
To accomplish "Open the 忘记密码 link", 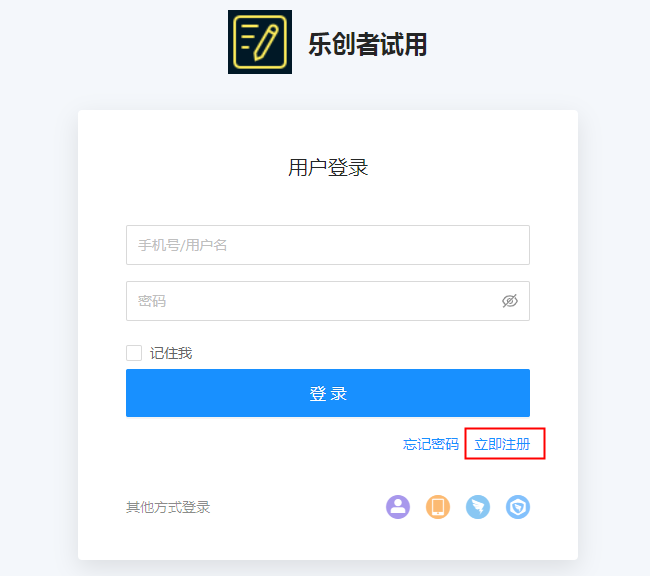I will (x=431, y=444).
